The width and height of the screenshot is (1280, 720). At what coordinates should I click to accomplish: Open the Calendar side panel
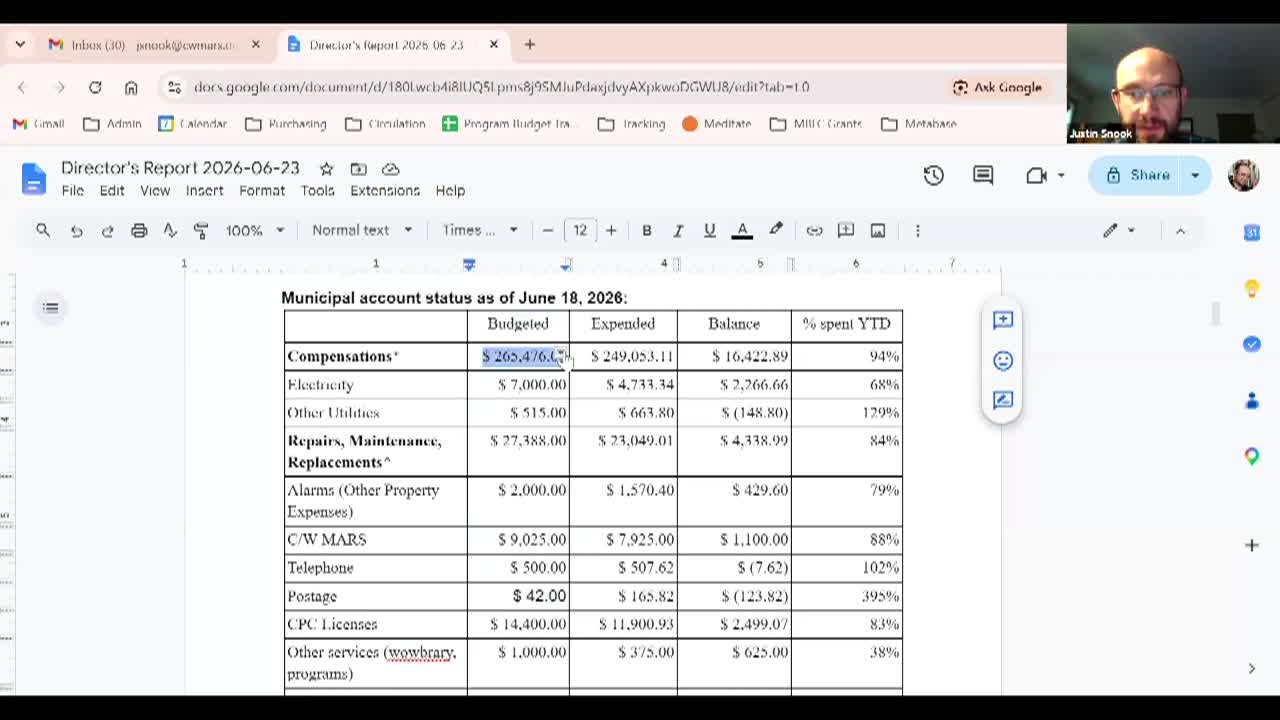click(x=1252, y=232)
